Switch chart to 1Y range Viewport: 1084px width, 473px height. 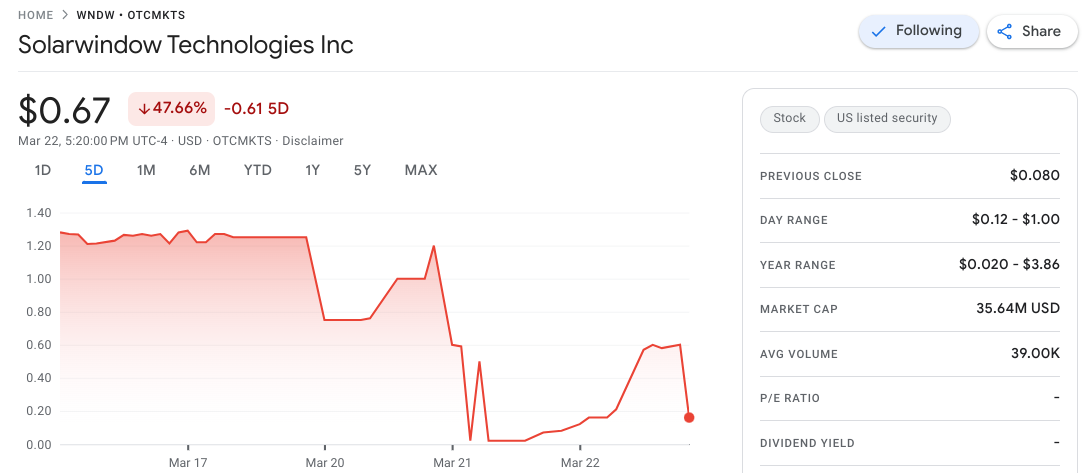point(312,170)
